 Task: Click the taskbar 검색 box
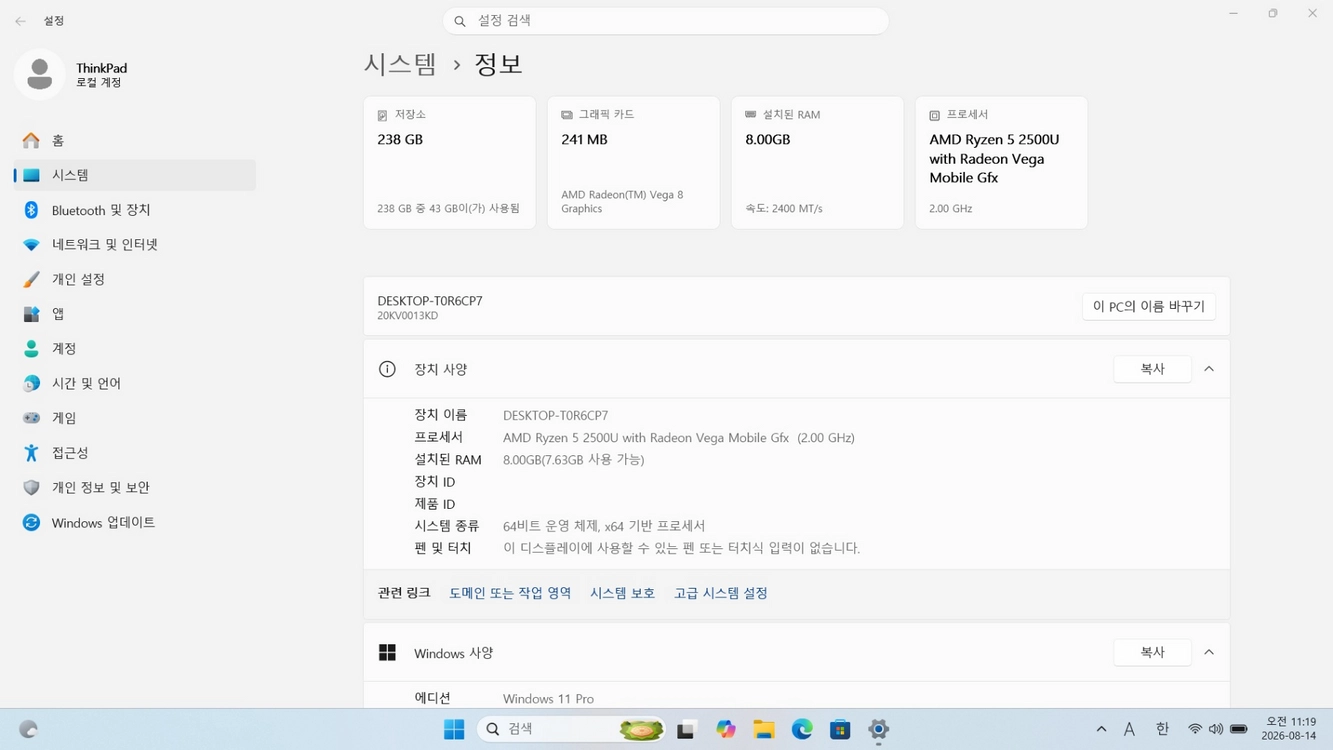(x=571, y=730)
